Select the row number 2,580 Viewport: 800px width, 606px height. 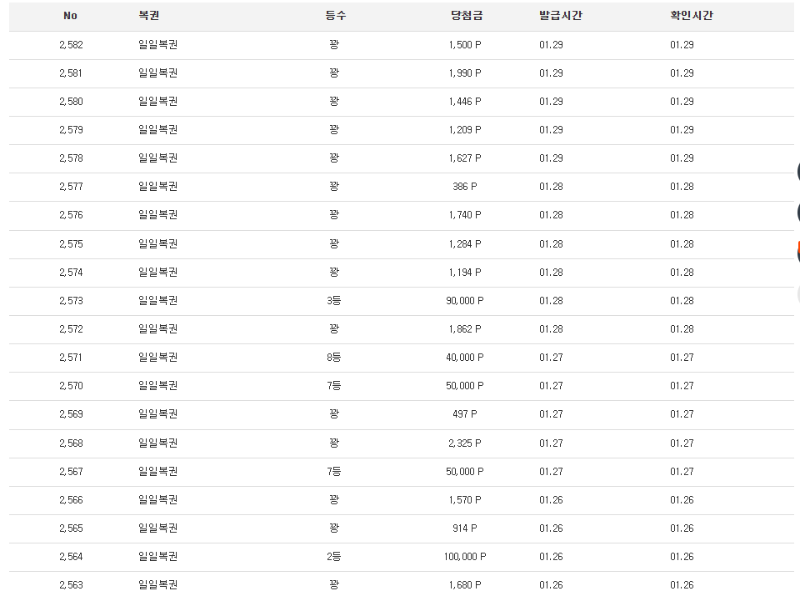pyautogui.click(x=71, y=102)
